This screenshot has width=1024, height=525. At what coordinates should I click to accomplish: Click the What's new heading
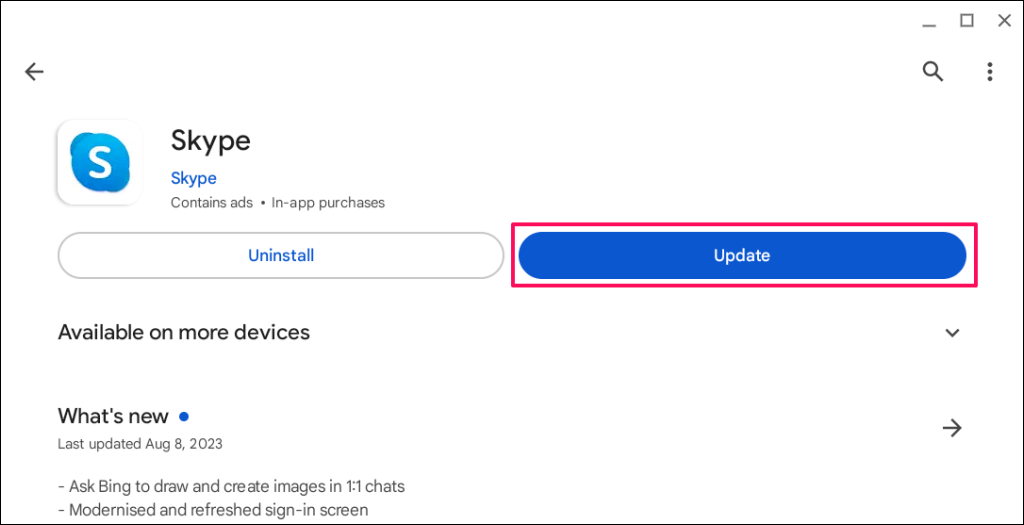point(113,416)
